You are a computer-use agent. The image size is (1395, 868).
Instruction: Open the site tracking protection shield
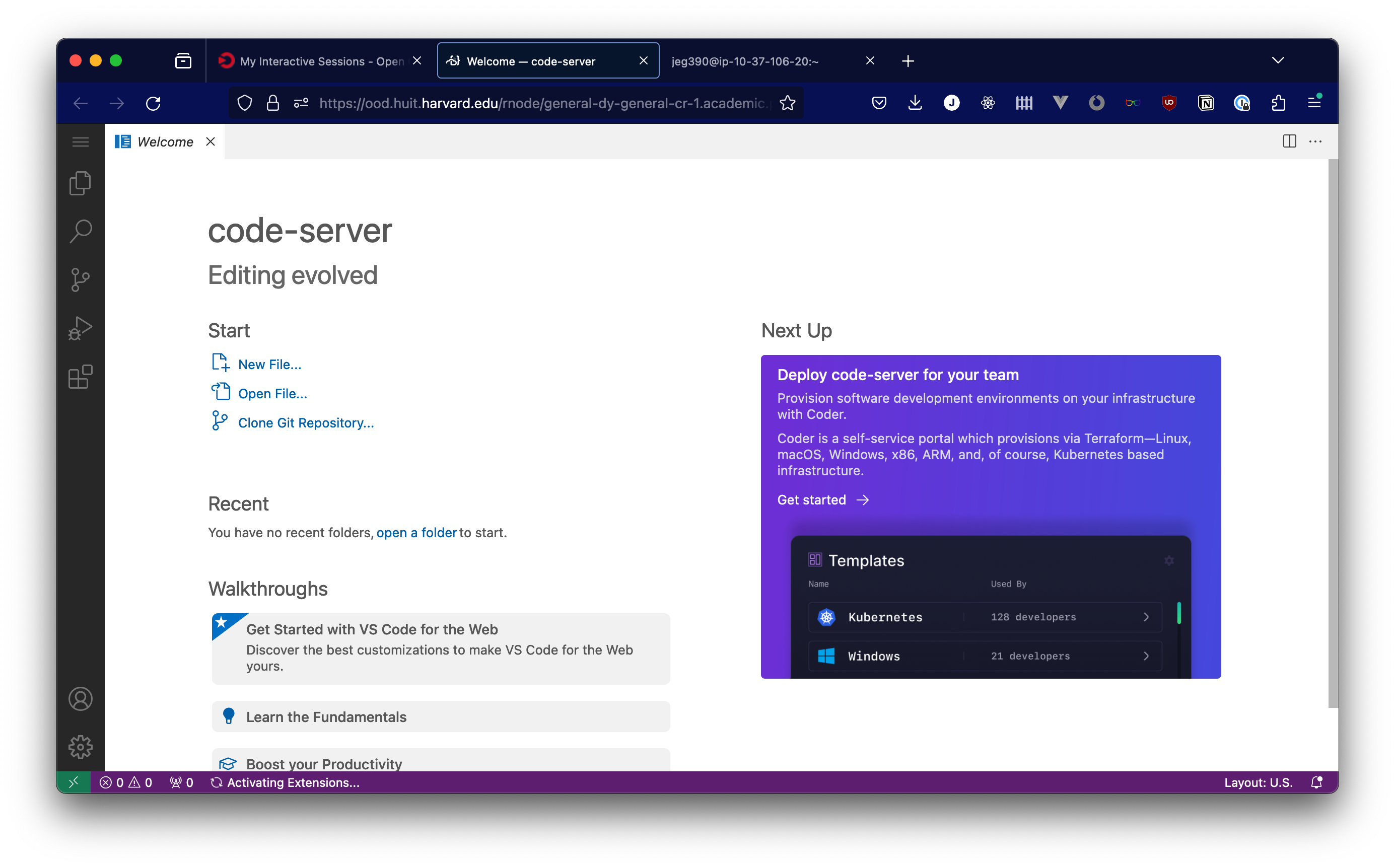point(245,103)
